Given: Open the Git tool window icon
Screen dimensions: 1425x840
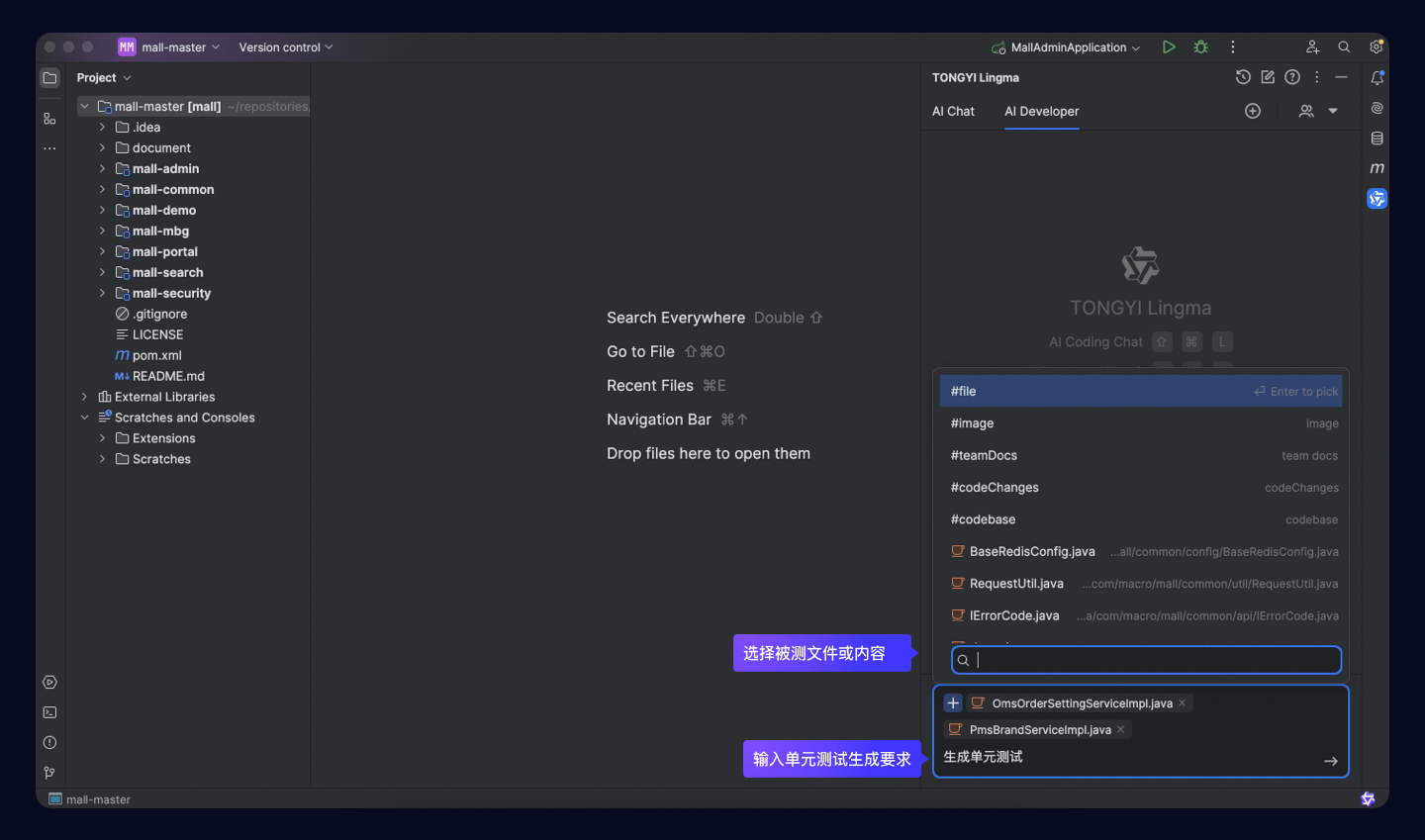Looking at the screenshot, I should (x=49, y=773).
